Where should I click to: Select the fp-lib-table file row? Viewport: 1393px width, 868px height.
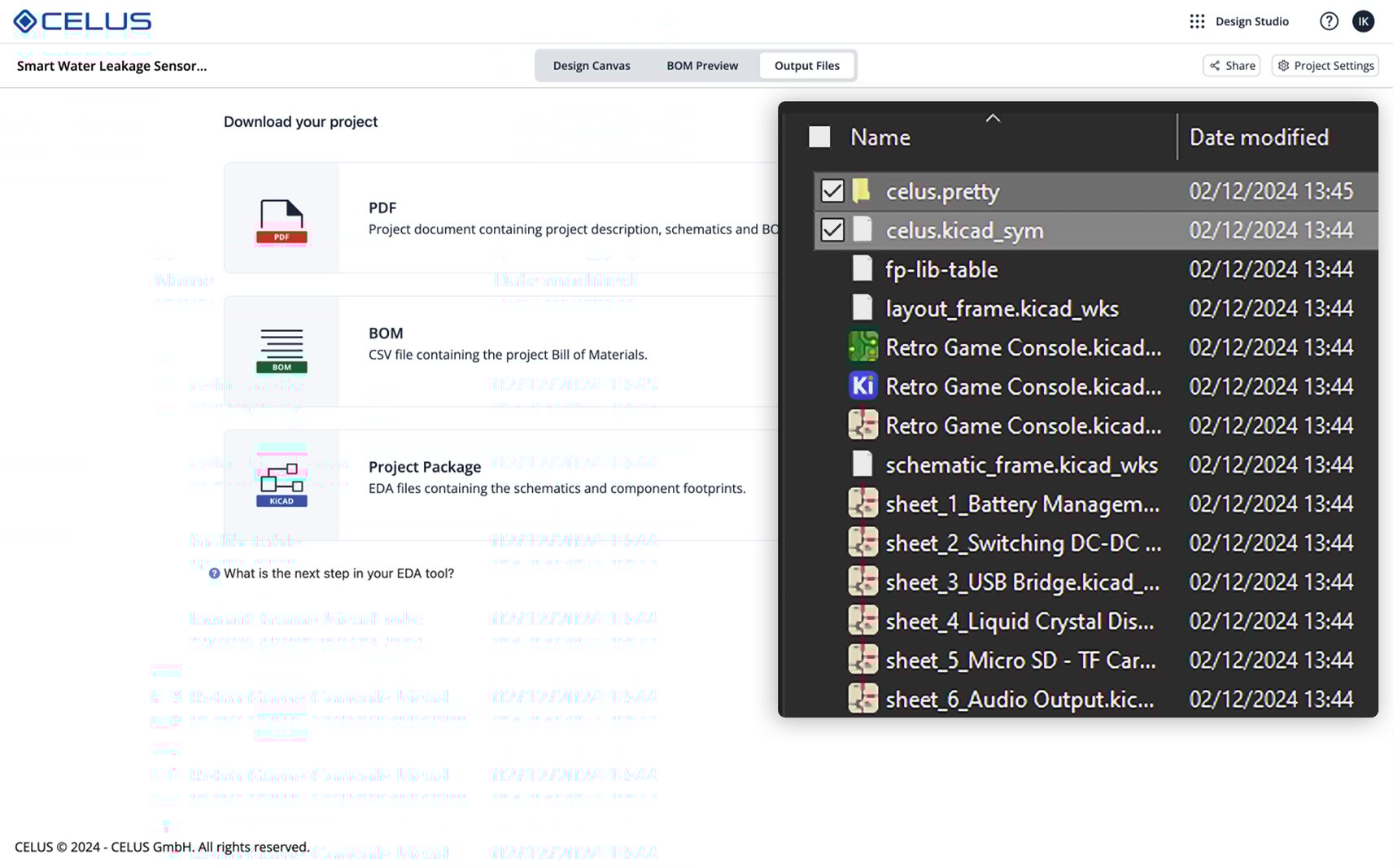pyautogui.click(x=941, y=269)
